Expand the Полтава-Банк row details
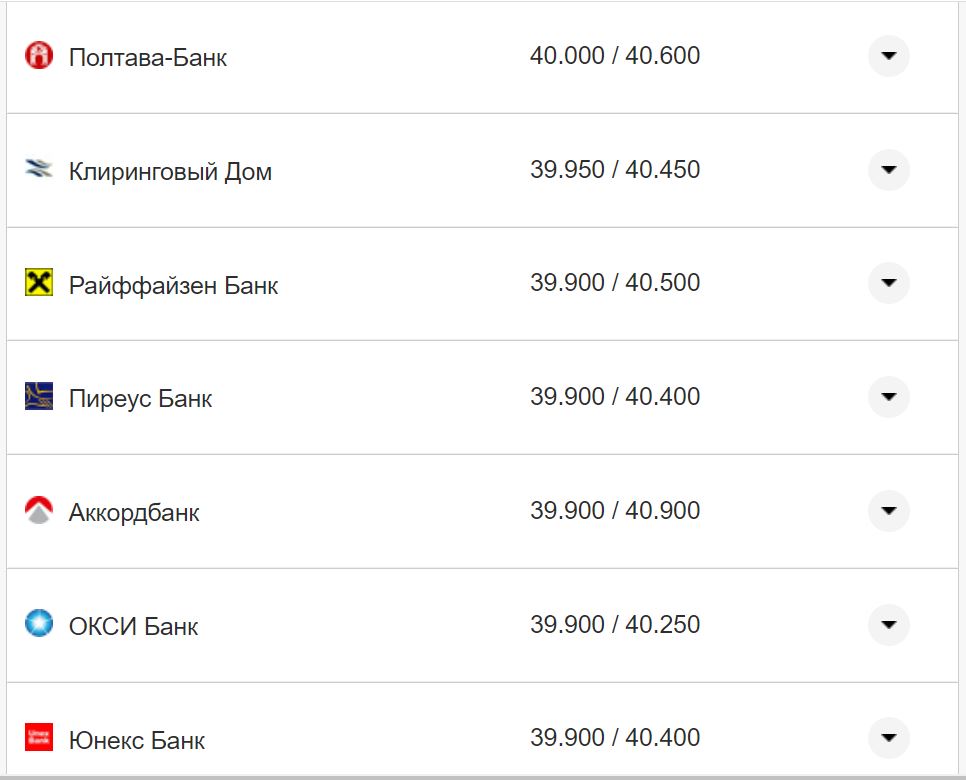The height and width of the screenshot is (780, 966). (888, 56)
